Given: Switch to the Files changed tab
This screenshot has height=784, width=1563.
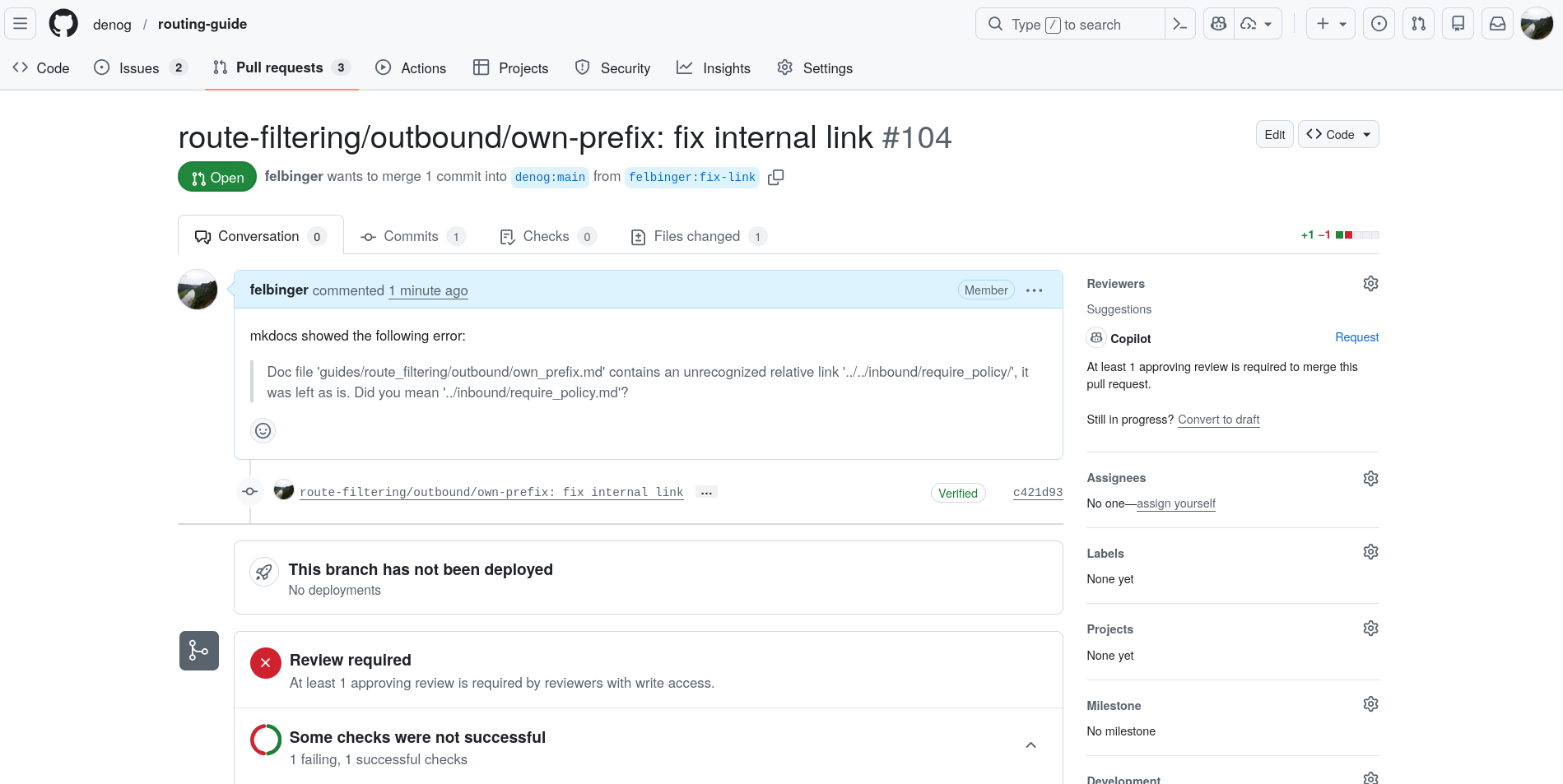Looking at the screenshot, I should coord(698,237).
